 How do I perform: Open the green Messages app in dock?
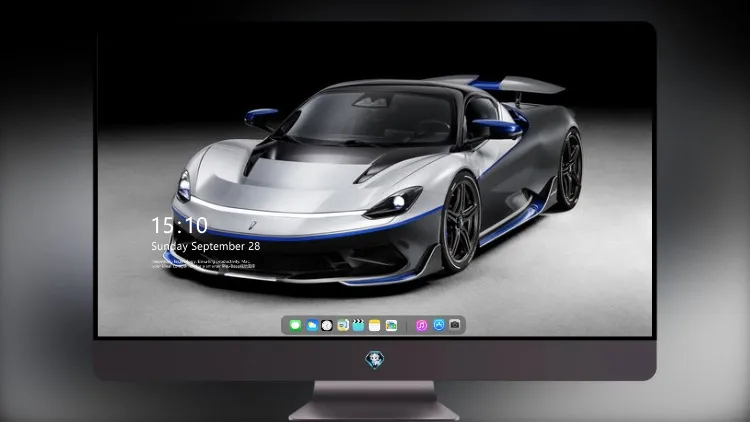point(295,325)
